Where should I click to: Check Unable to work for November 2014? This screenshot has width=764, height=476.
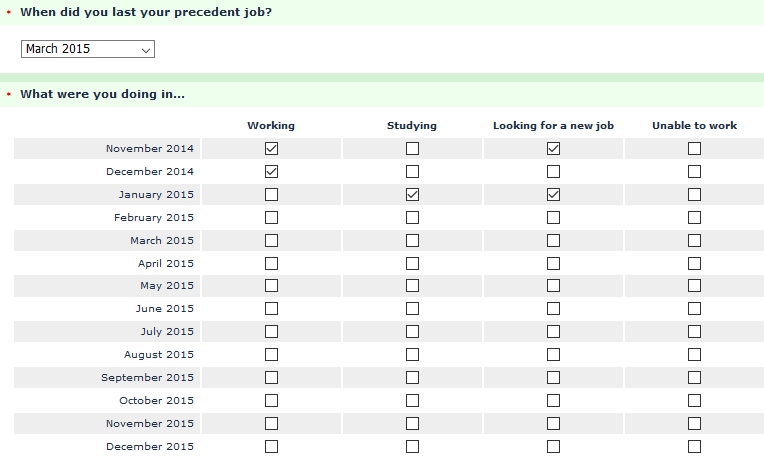tap(694, 148)
